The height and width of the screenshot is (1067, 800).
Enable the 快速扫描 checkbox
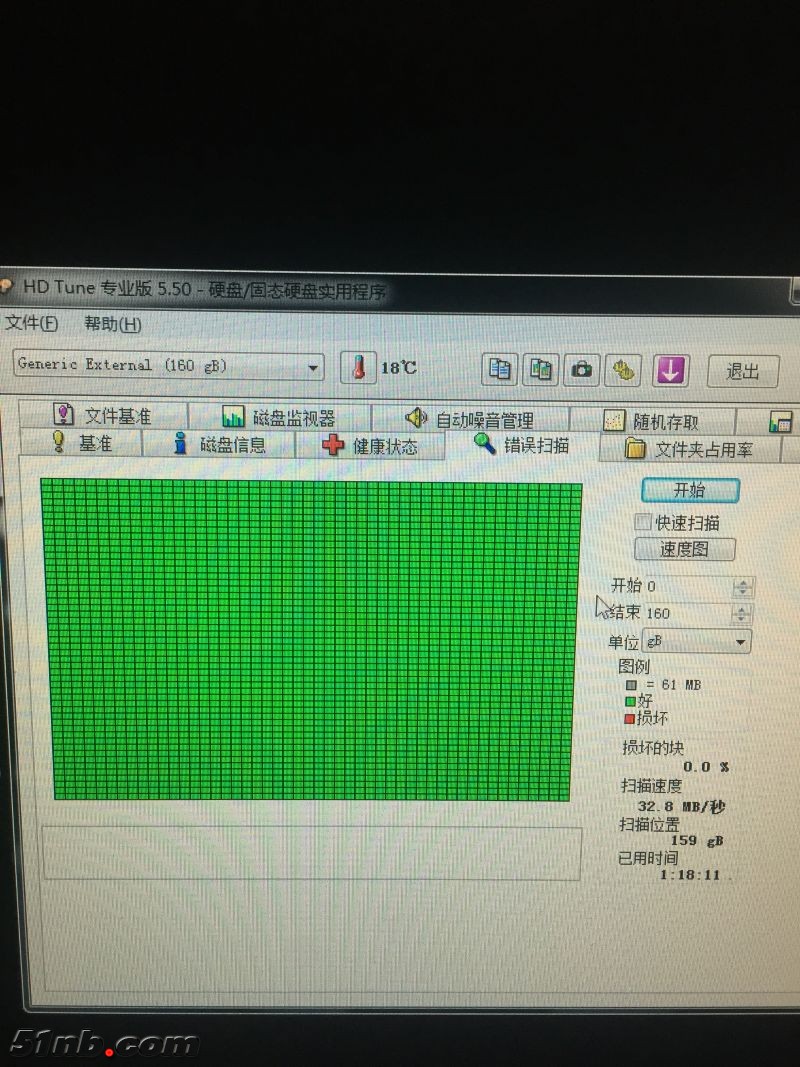(x=643, y=522)
